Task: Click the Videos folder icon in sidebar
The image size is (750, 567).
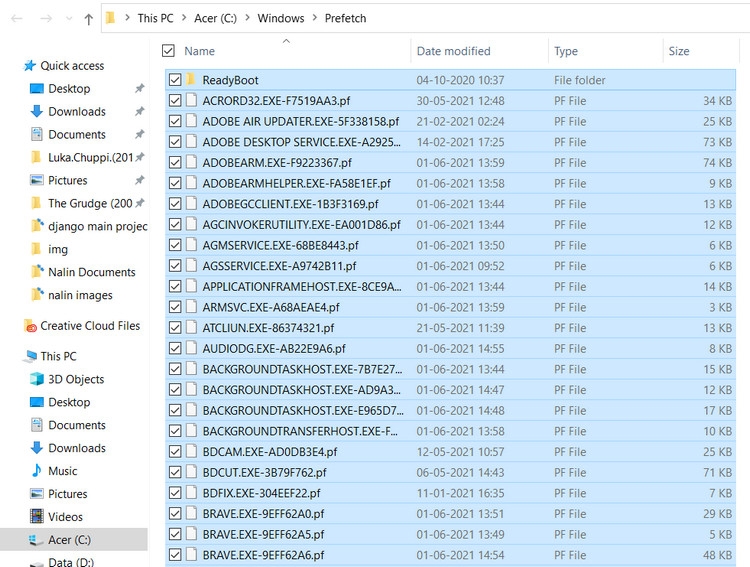Action: pyautogui.click(x=37, y=517)
